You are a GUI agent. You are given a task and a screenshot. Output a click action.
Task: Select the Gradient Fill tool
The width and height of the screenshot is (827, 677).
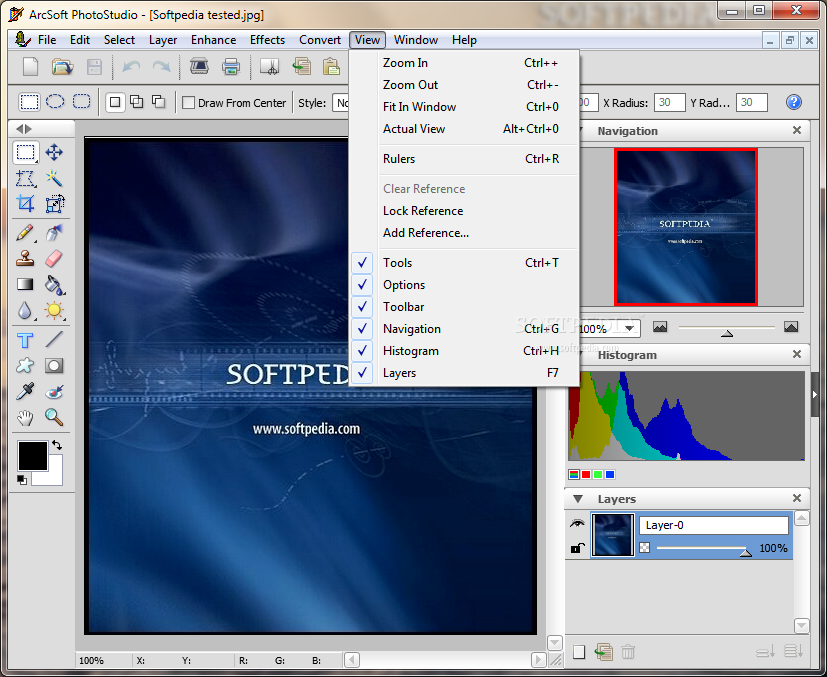pos(25,285)
